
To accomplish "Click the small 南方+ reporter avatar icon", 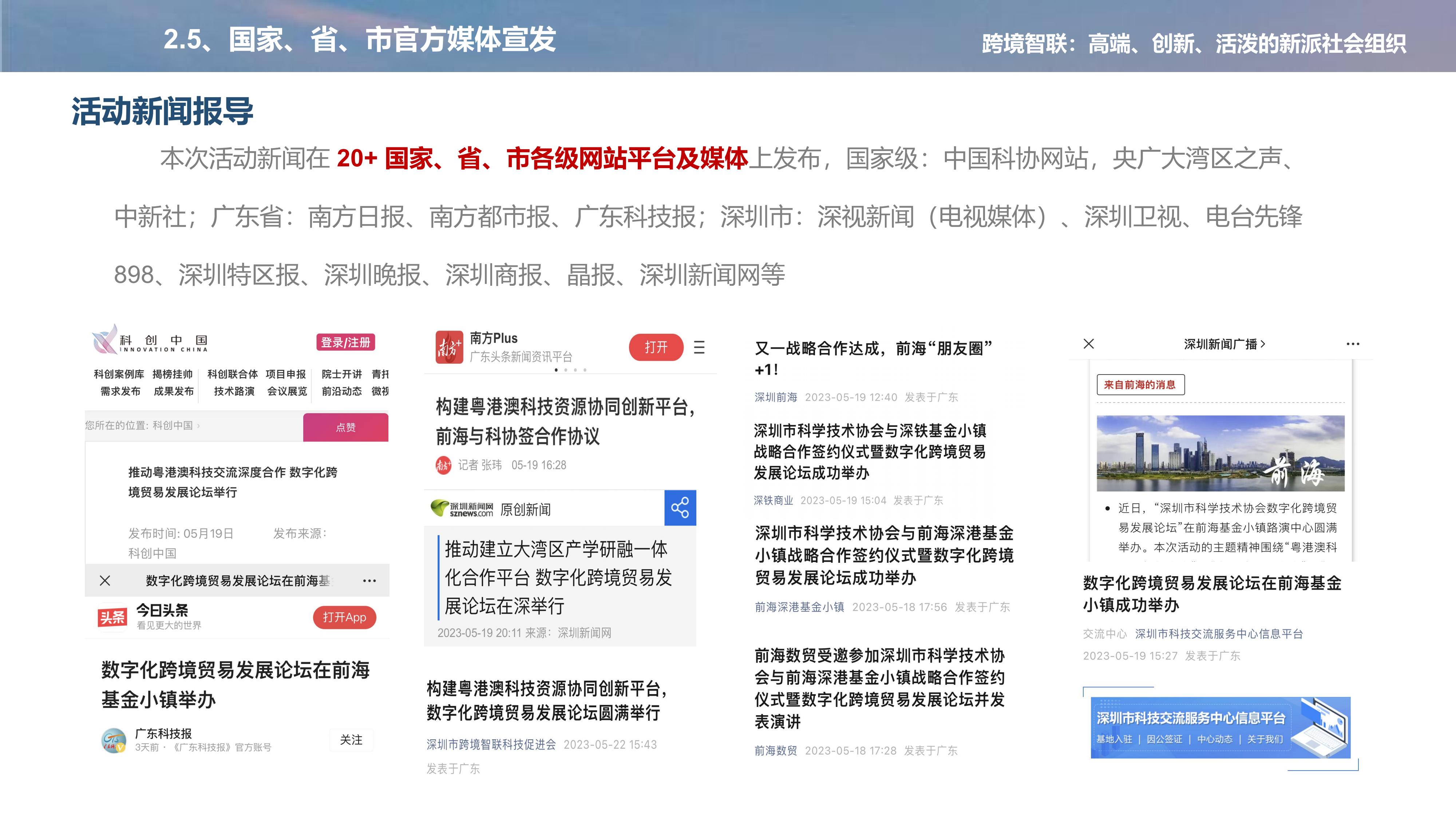I will click(x=443, y=465).
